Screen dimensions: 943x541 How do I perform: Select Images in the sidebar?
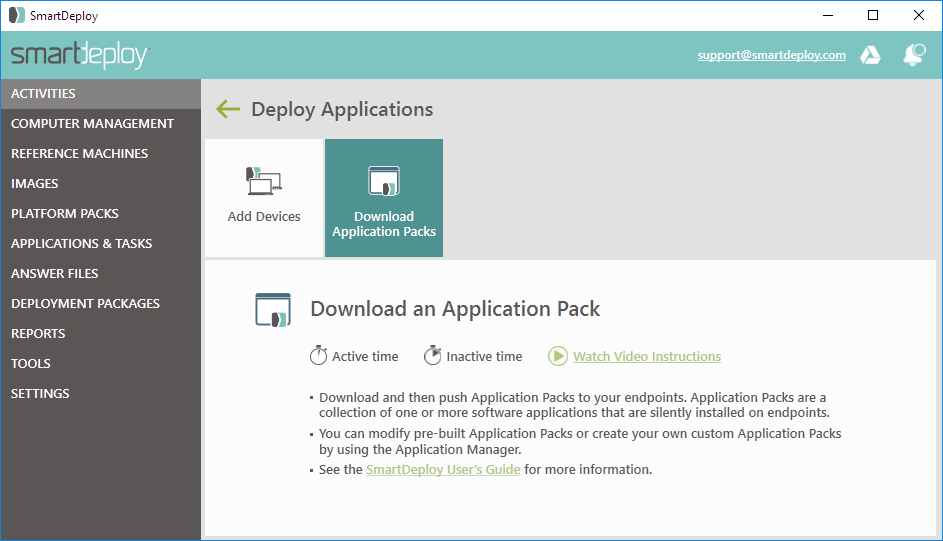coord(100,184)
